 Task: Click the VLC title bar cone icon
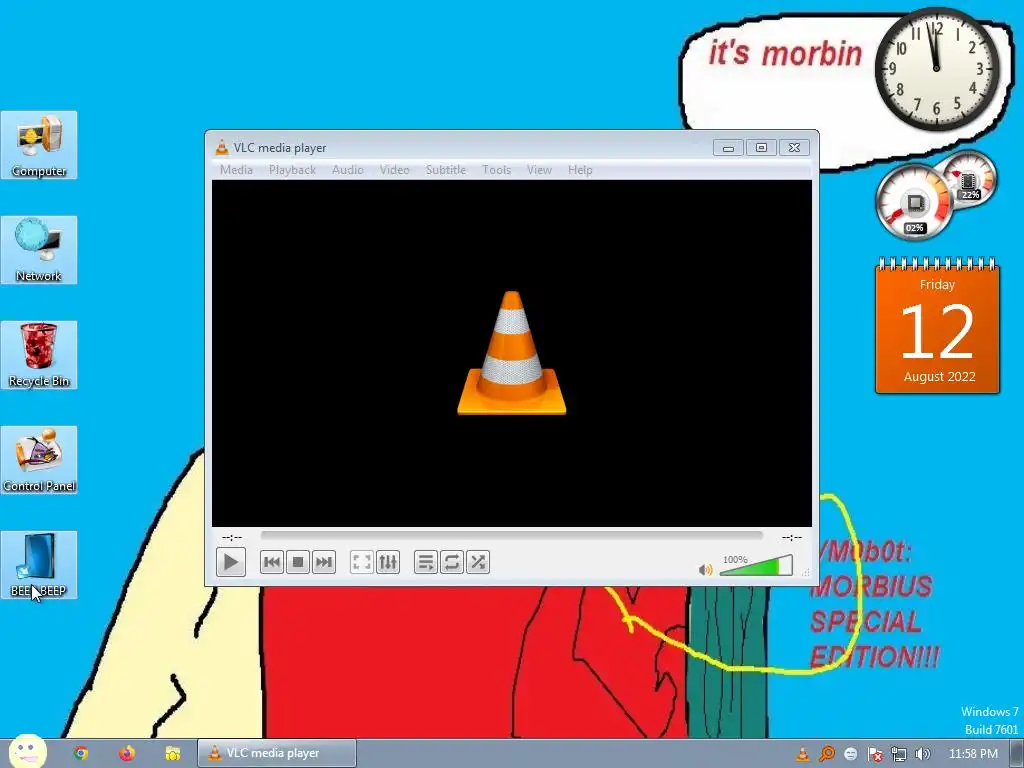(x=222, y=148)
